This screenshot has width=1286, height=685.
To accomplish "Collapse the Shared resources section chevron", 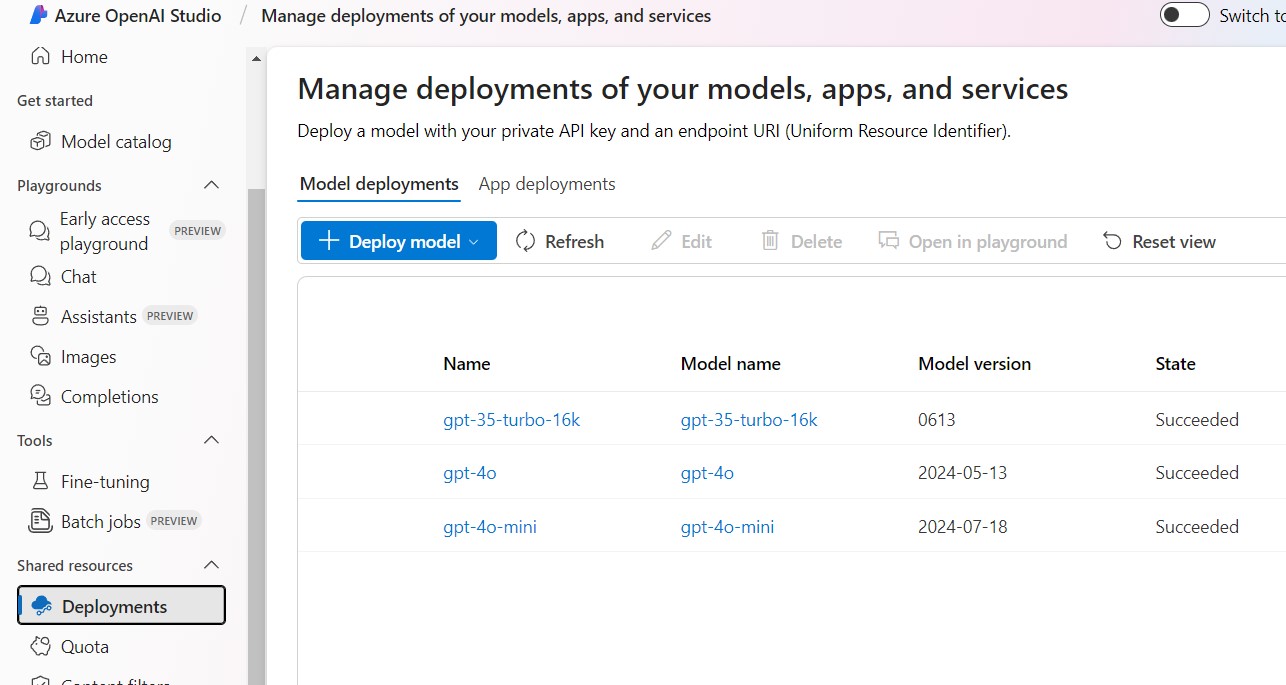I will click(211, 565).
